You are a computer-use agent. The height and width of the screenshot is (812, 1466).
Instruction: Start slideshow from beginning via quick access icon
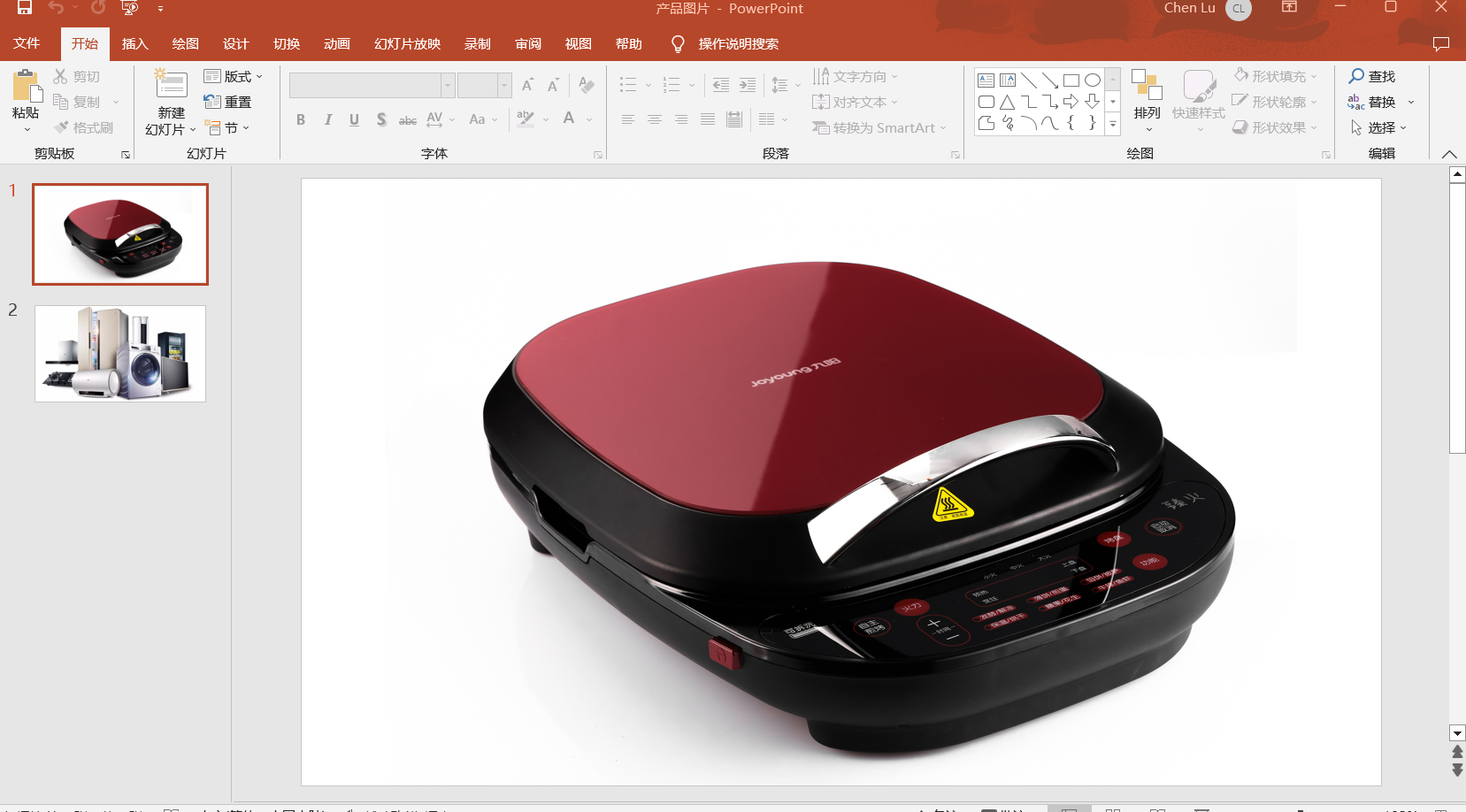click(x=130, y=8)
